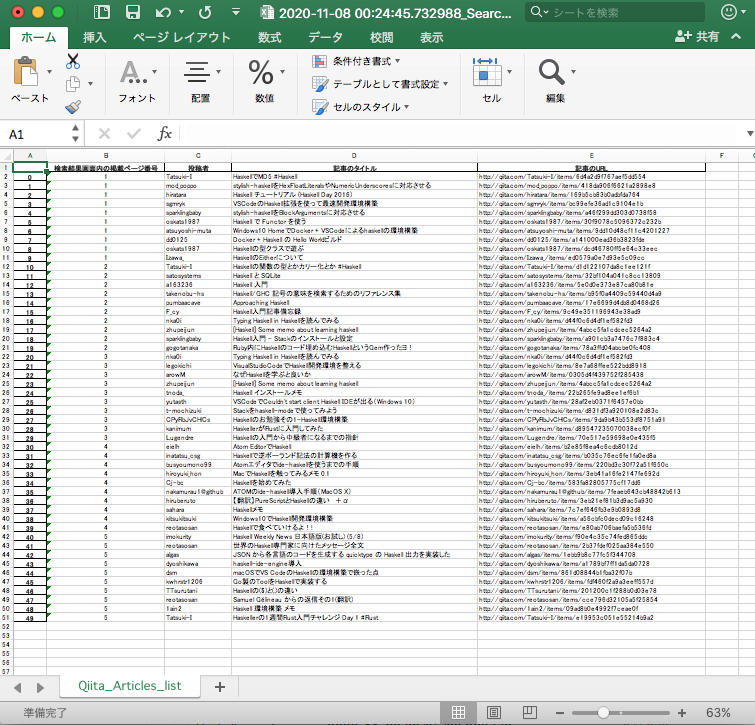Screen dimensions: 755x725
Task: Expand the 数値 group dropdown arrow
Action: tap(283, 72)
